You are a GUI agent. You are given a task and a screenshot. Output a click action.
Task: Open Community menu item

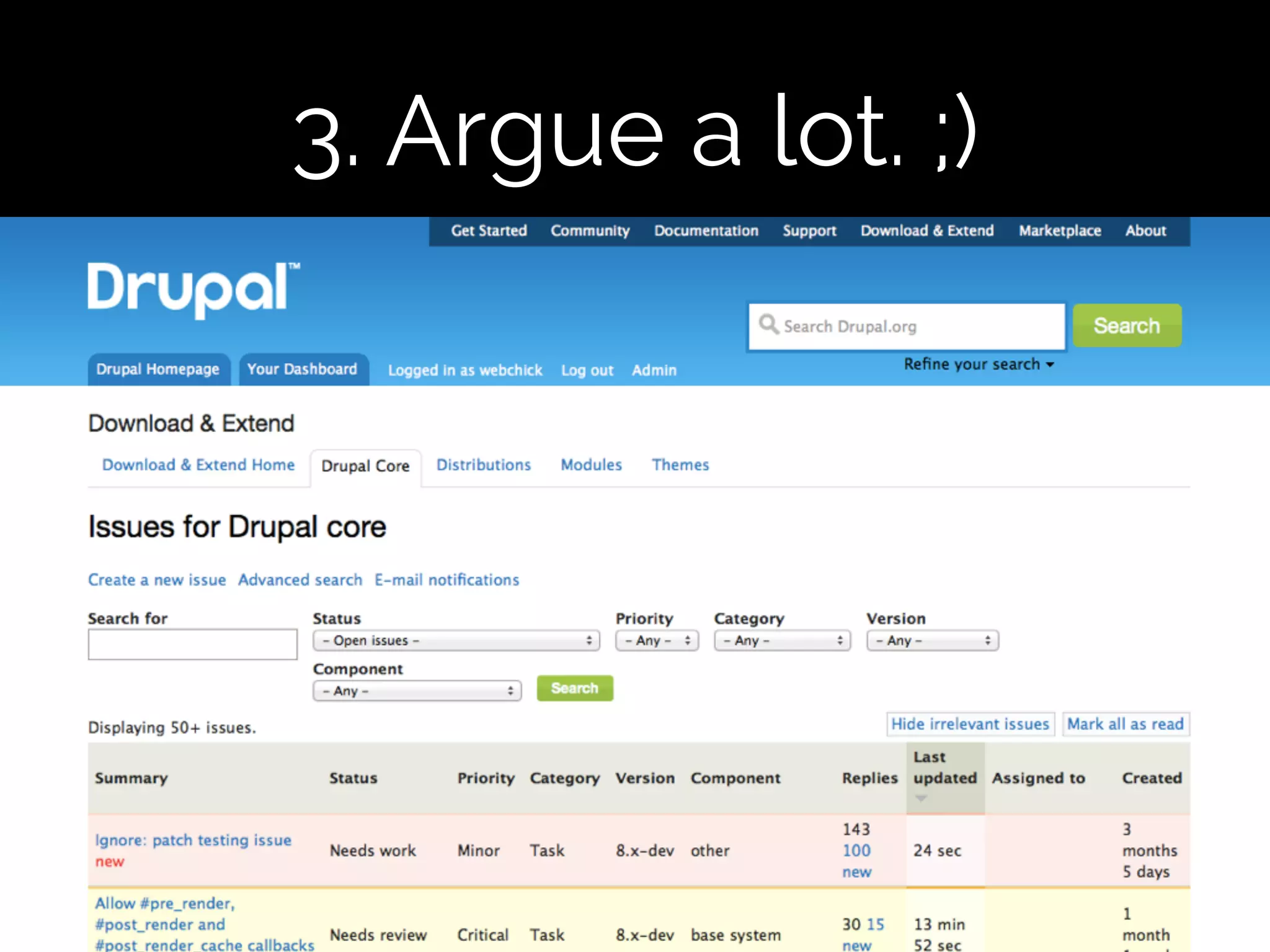click(x=590, y=231)
